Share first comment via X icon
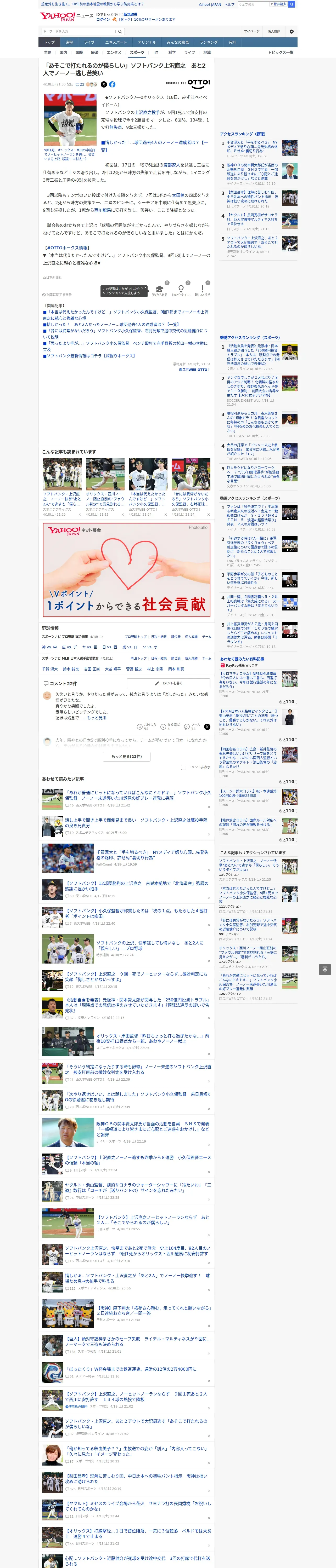The width and height of the screenshot is (336, 1568). 207,726
